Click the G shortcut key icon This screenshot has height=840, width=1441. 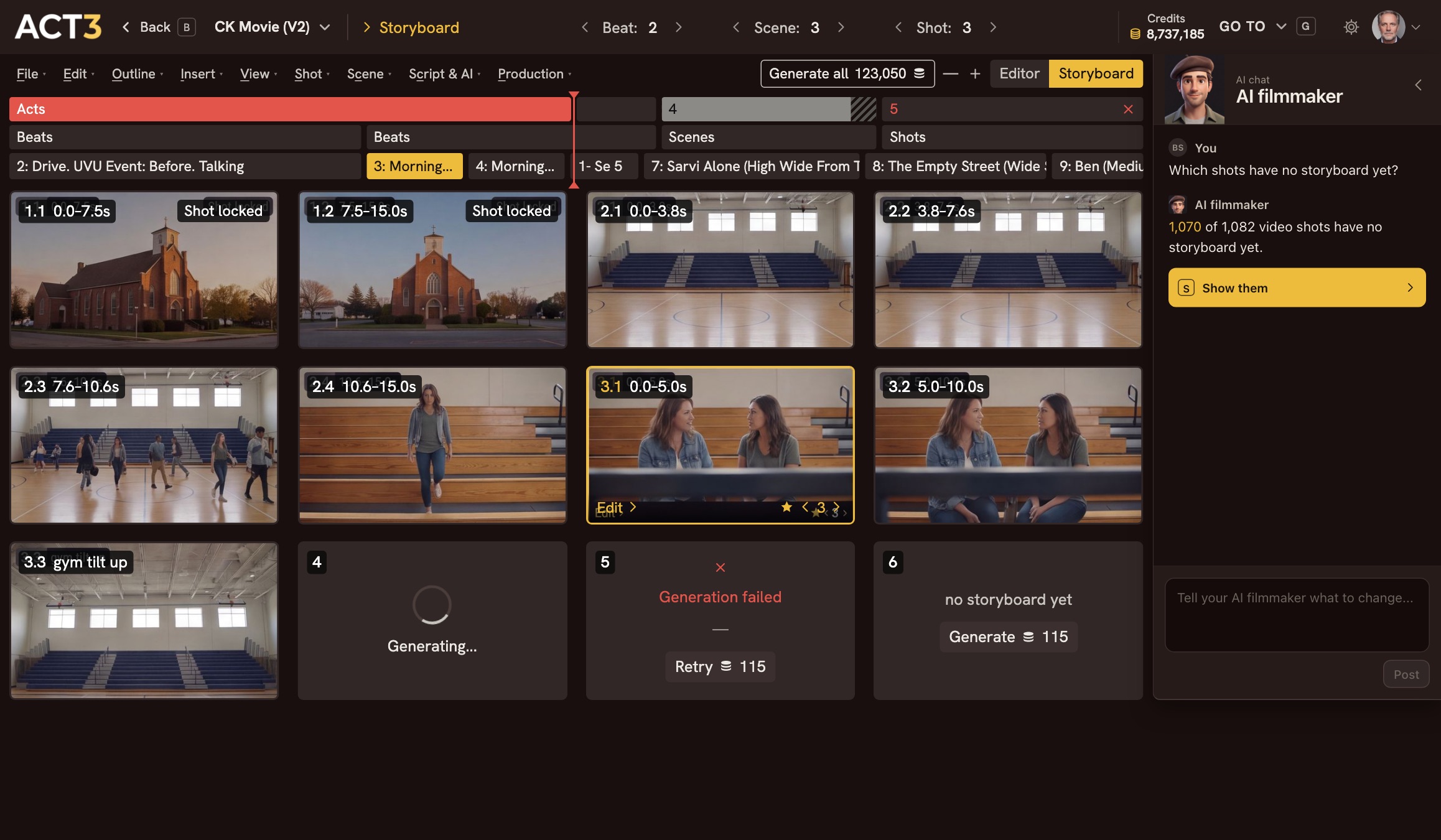coord(1305,27)
